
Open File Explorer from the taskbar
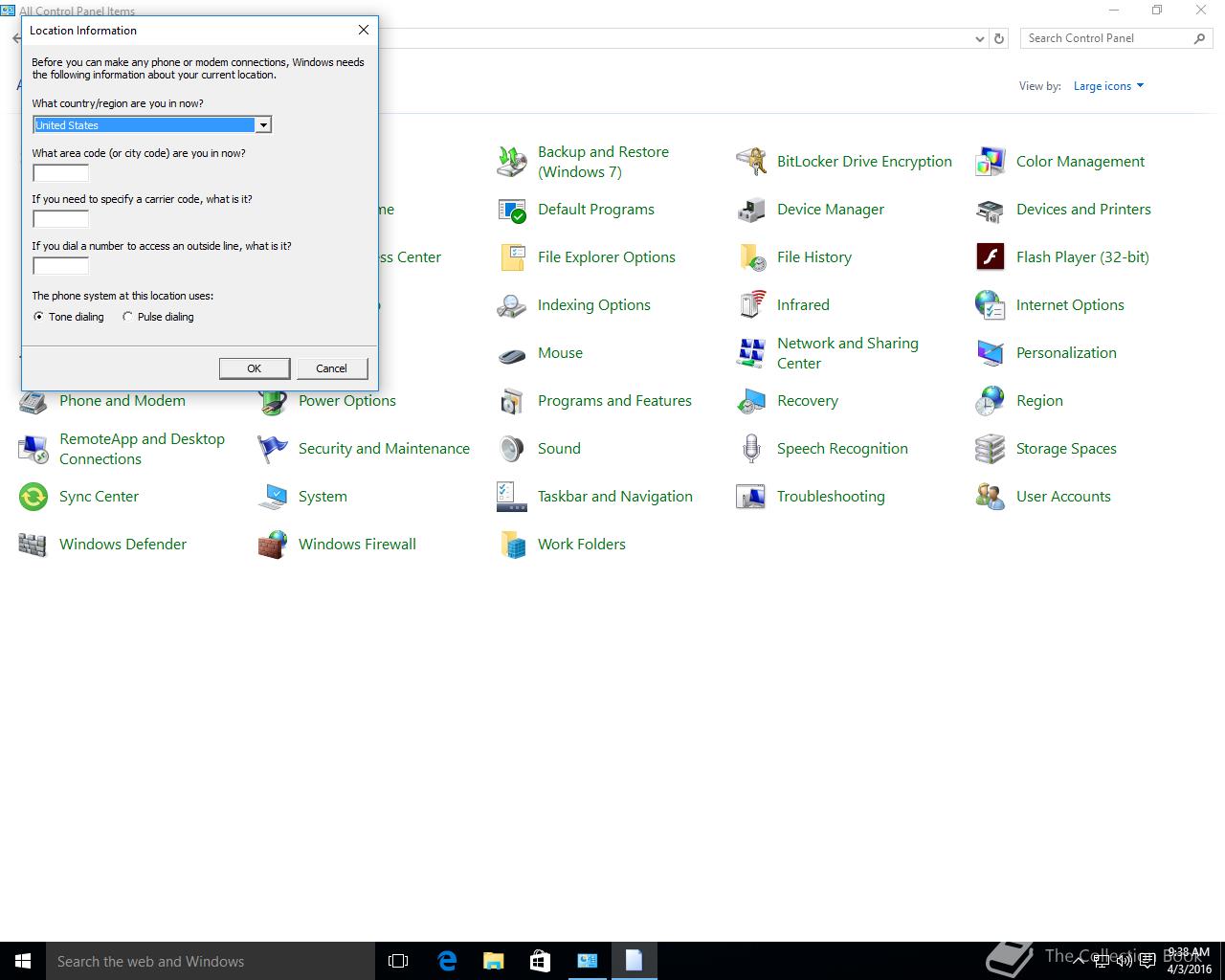tap(493, 961)
